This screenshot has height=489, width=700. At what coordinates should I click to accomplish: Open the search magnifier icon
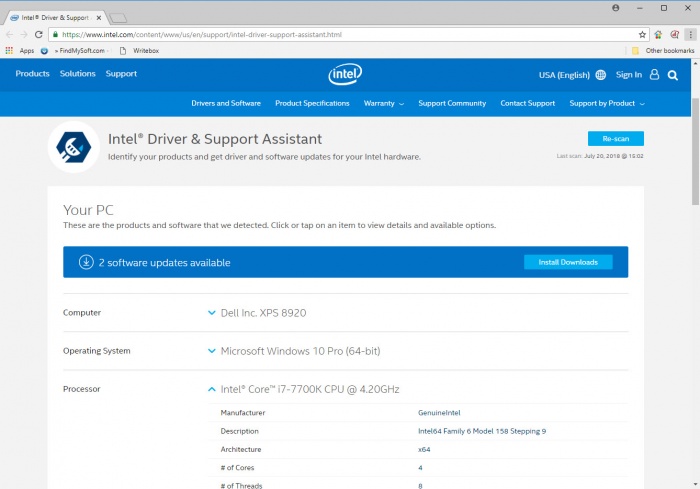pos(673,75)
